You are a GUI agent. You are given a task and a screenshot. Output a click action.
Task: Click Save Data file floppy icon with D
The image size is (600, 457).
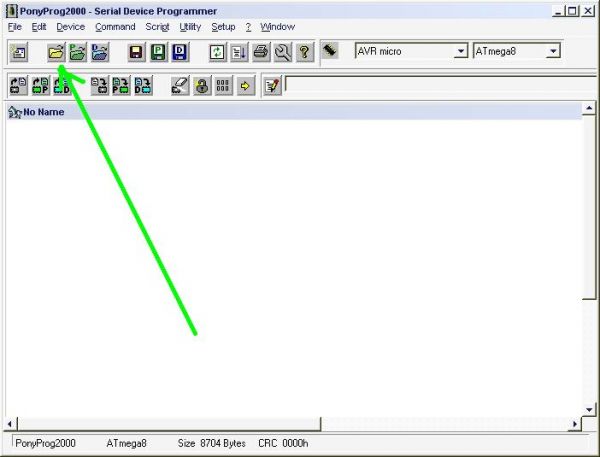tap(180, 52)
